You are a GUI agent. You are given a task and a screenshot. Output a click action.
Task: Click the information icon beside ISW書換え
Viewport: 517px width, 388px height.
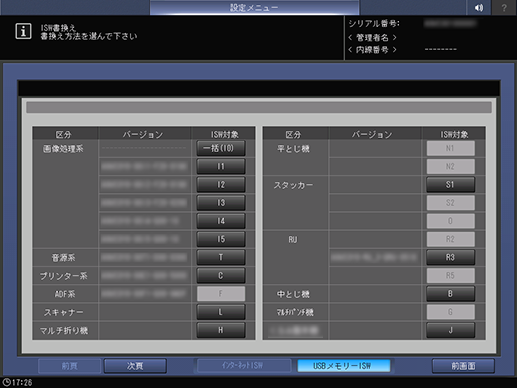coord(23,31)
